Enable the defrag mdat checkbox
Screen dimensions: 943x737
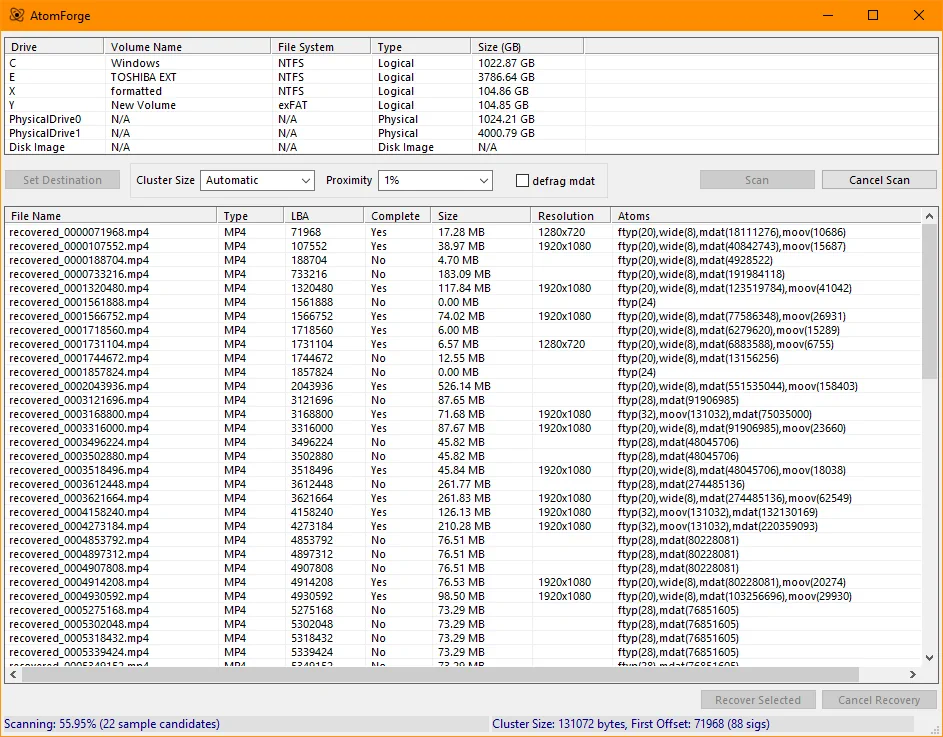[x=522, y=181]
